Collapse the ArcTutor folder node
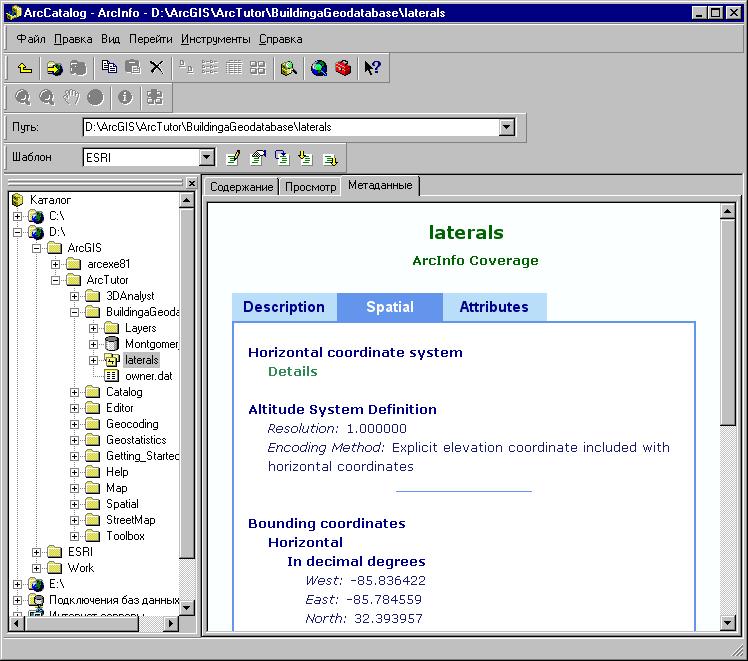 [56, 280]
